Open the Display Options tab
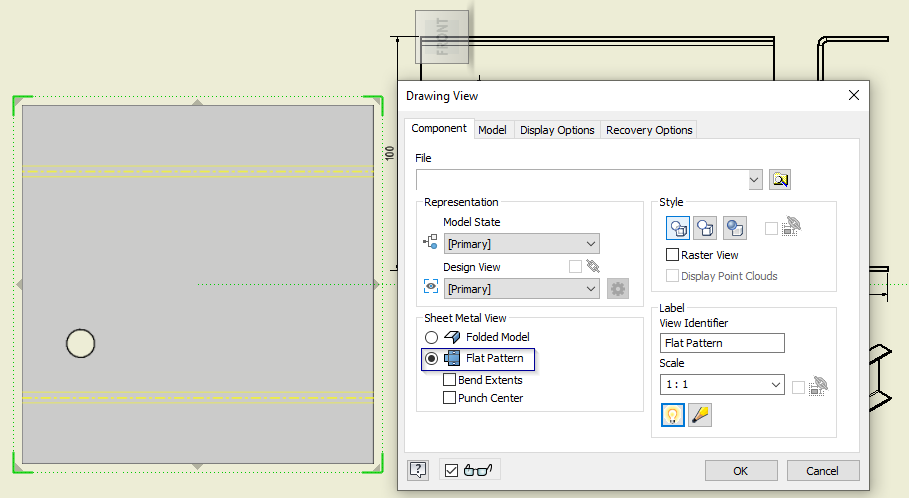This screenshot has width=909, height=498. 557,130
